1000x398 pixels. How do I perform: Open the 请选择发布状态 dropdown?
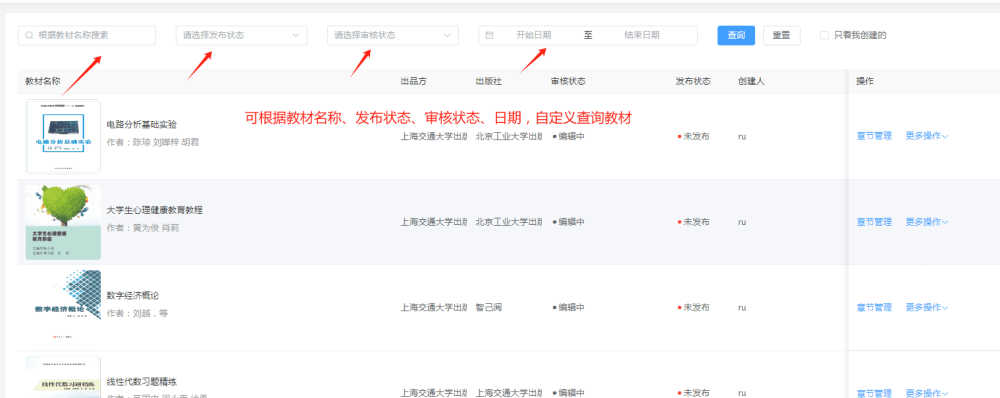click(x=242, y=36)
